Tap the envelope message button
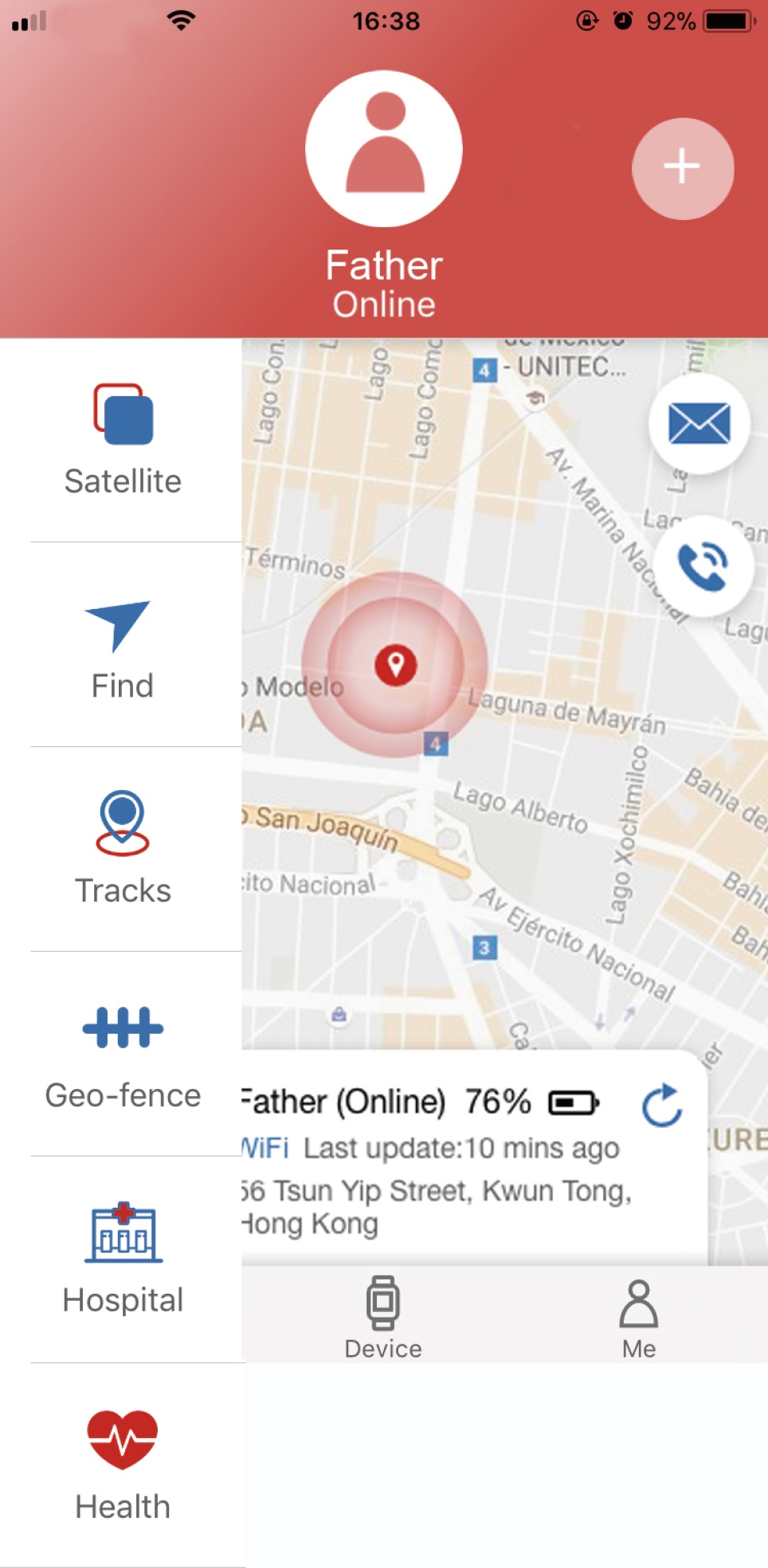 pos(699,423)
